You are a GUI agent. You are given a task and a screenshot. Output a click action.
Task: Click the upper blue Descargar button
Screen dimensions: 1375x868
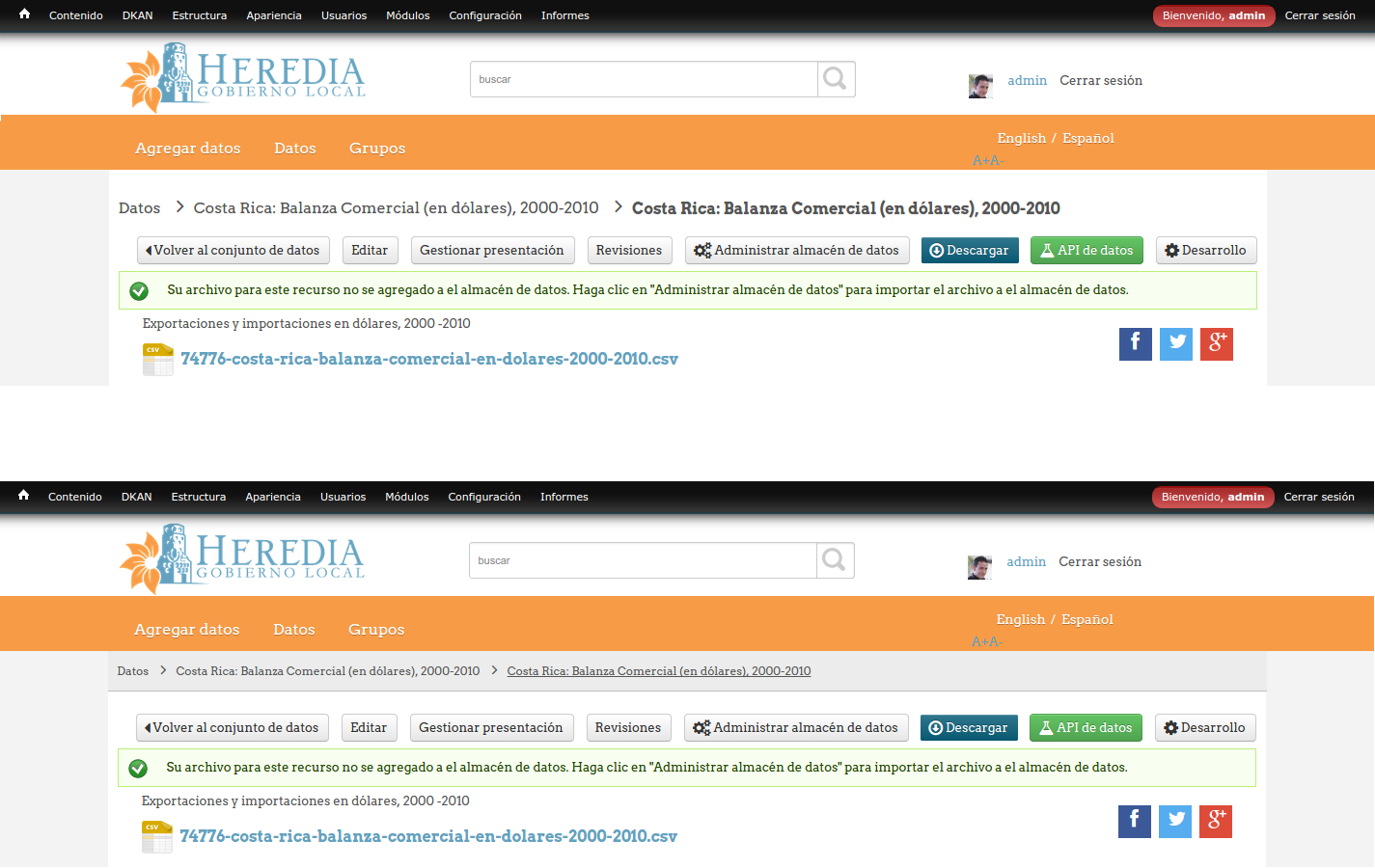(x=970, y=250)
